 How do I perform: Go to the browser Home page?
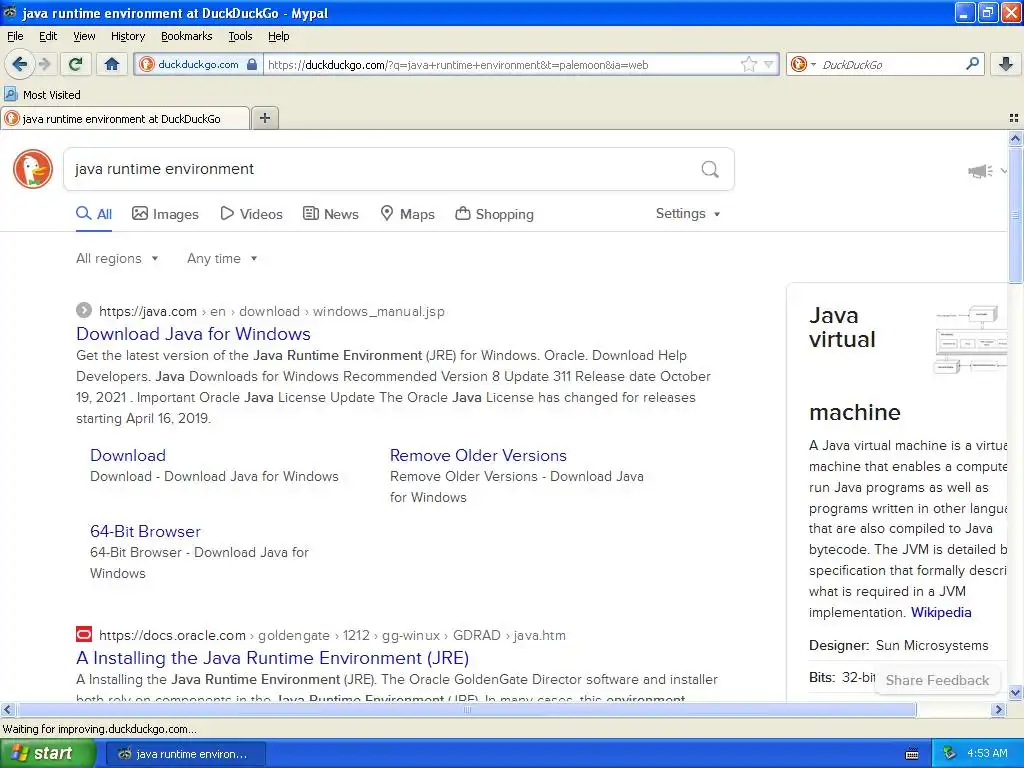coord(112,64)
